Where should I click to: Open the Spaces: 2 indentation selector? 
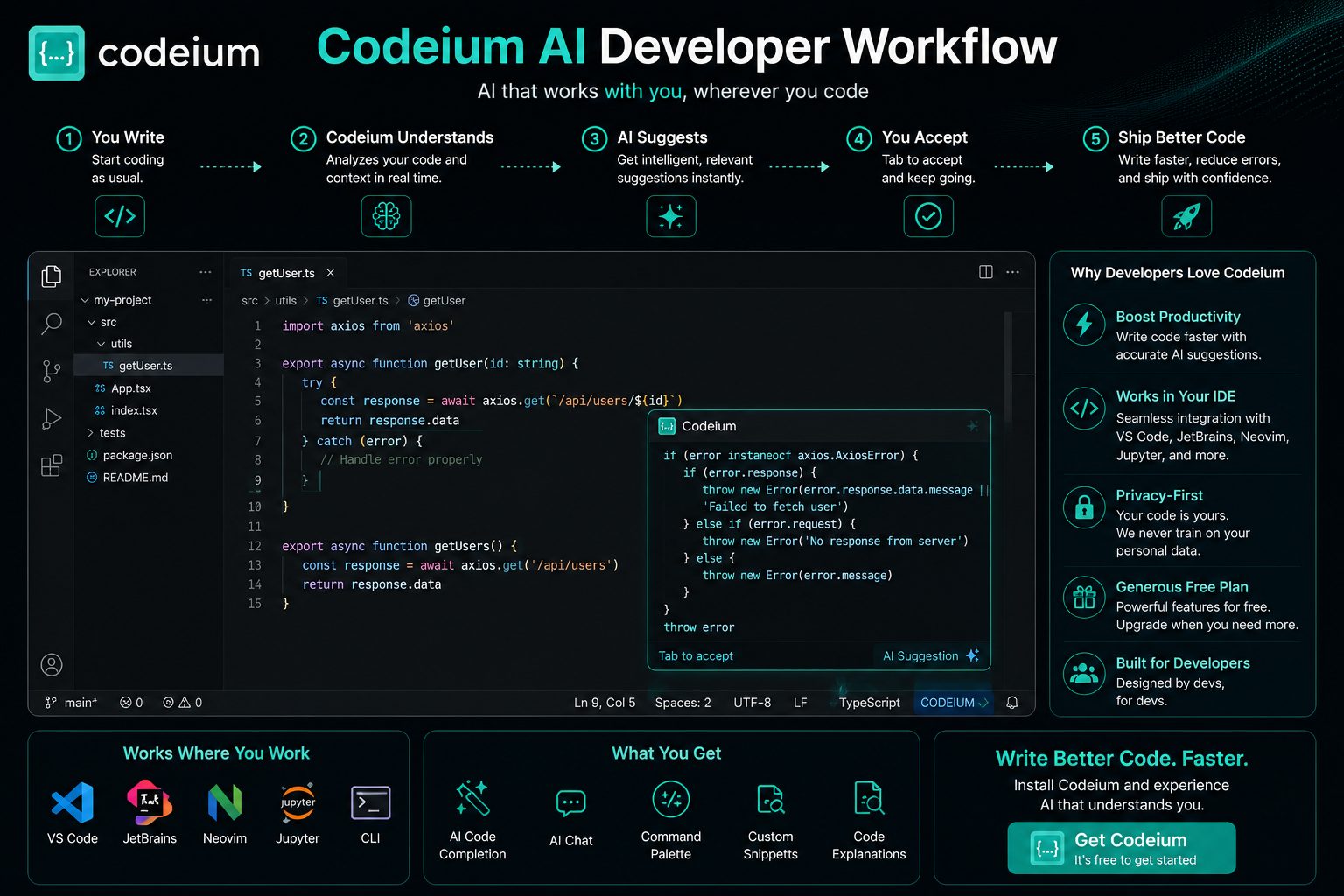pos(682,703)
